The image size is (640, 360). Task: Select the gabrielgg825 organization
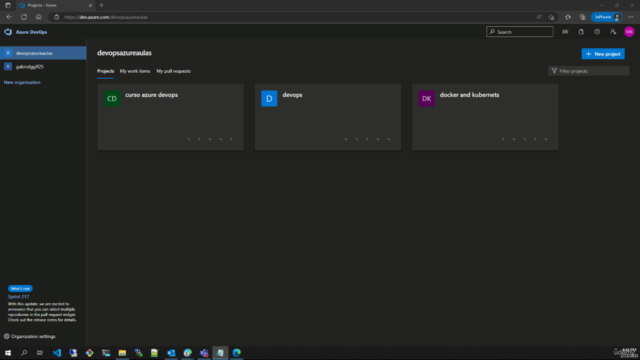(43, 67)
